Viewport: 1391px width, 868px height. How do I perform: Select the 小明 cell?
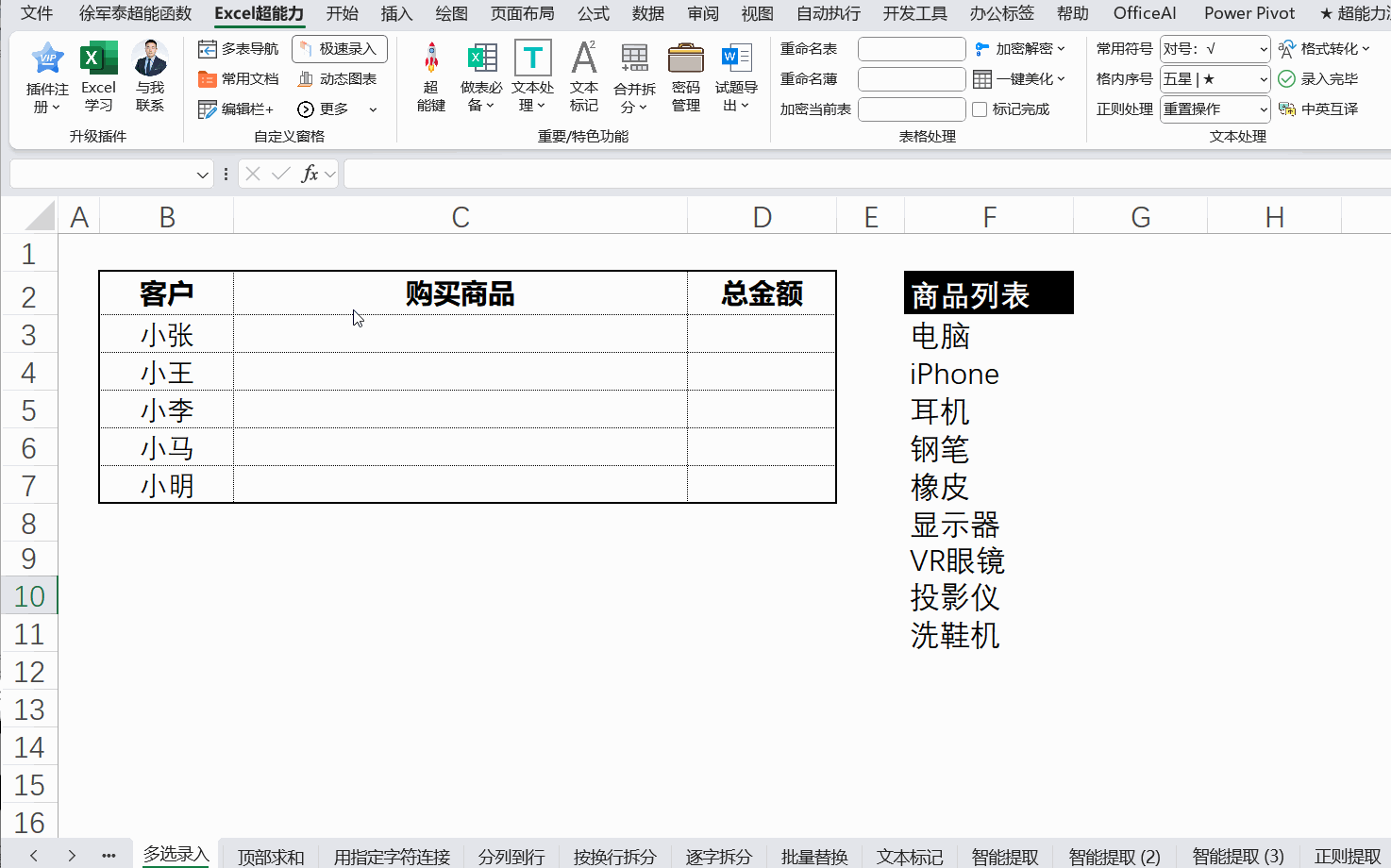[167, 485]
